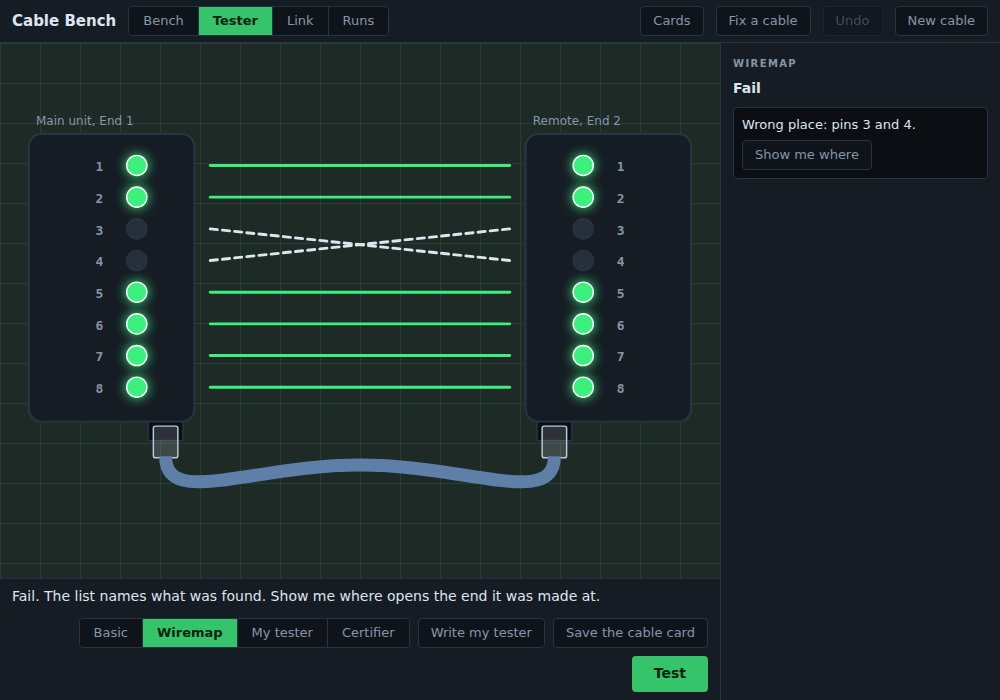The width and height of the screenshot is (1000, 700).
Task: Click the 'Remote, End 2' label
Action: (x=577, y=120)
